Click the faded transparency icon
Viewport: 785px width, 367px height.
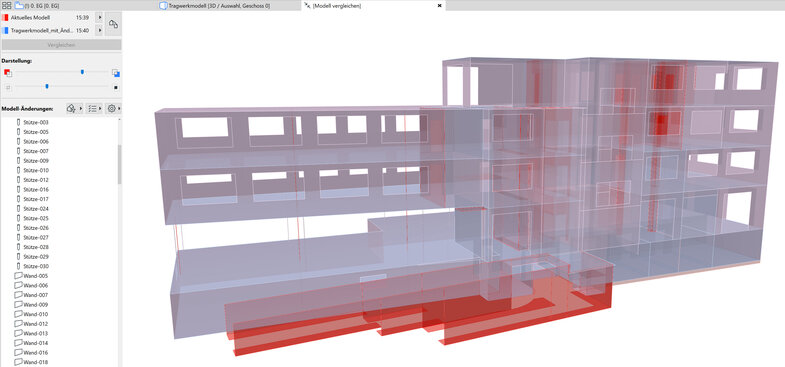coord(8,87)
